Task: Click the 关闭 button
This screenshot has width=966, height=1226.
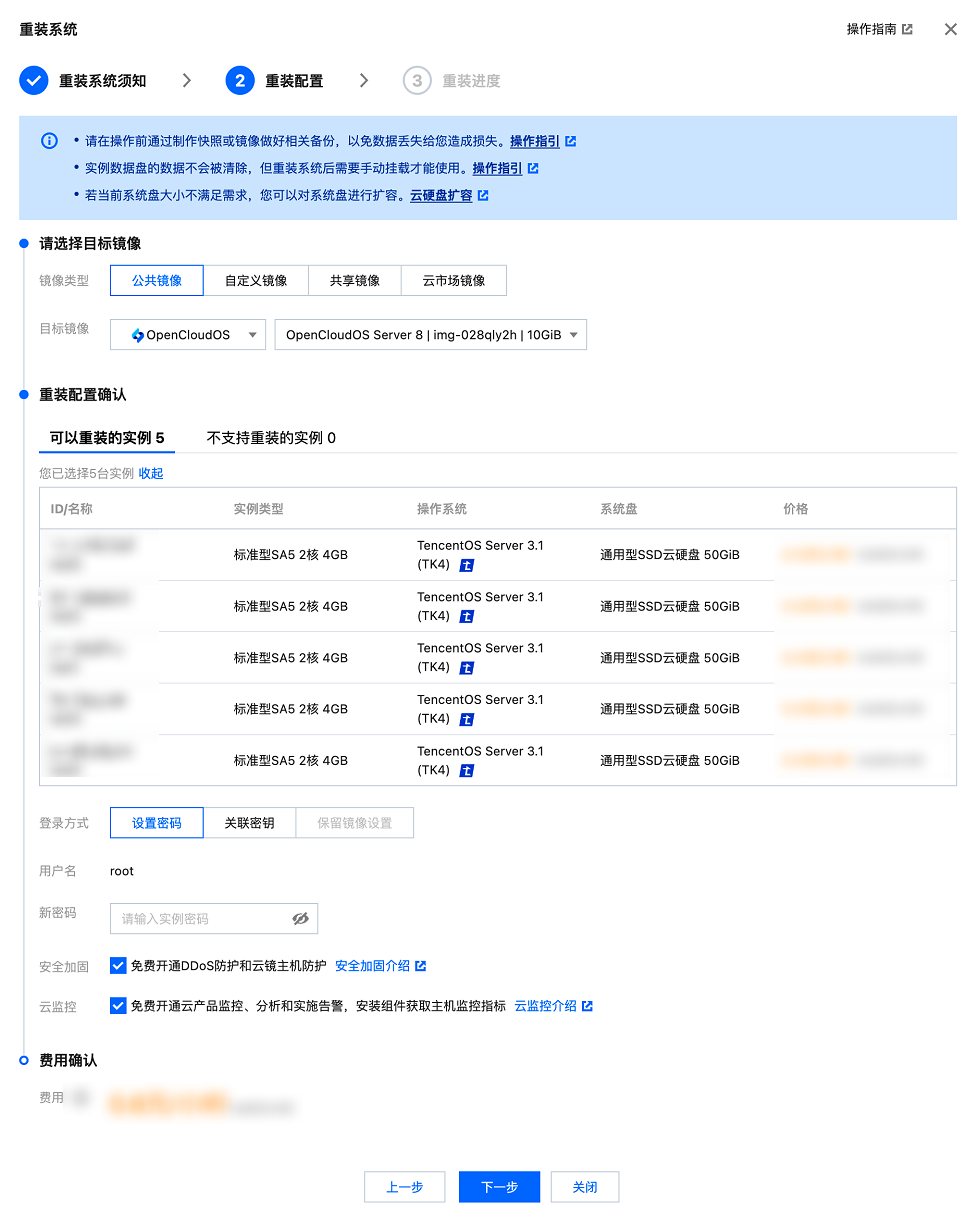Action: pyautogui.click(x=585, y=1187)
